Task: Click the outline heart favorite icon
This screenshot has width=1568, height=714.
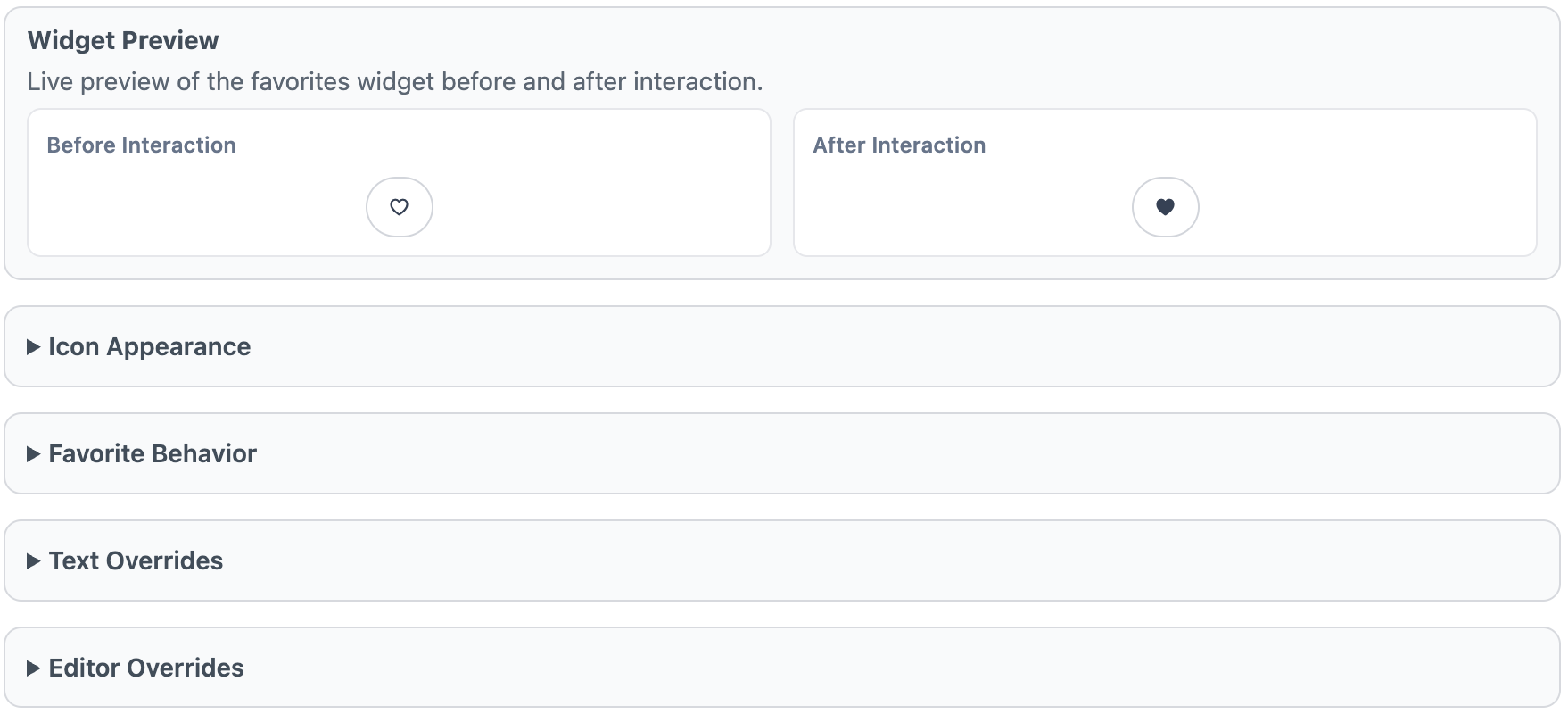Action: tap(400, 207)
